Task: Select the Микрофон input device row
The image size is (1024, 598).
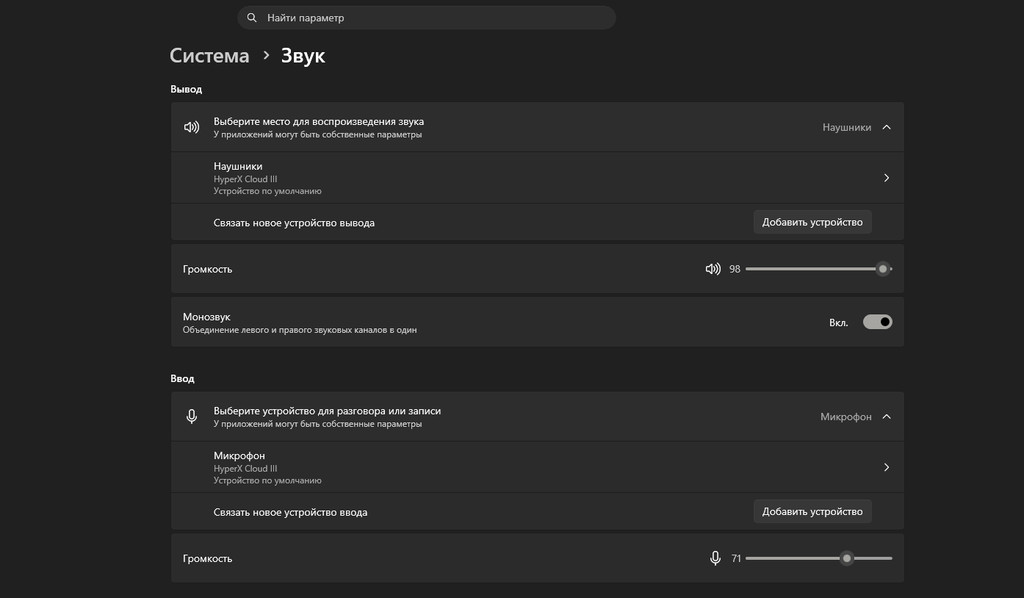Action: pyautogui.click(x=537, y=467)
